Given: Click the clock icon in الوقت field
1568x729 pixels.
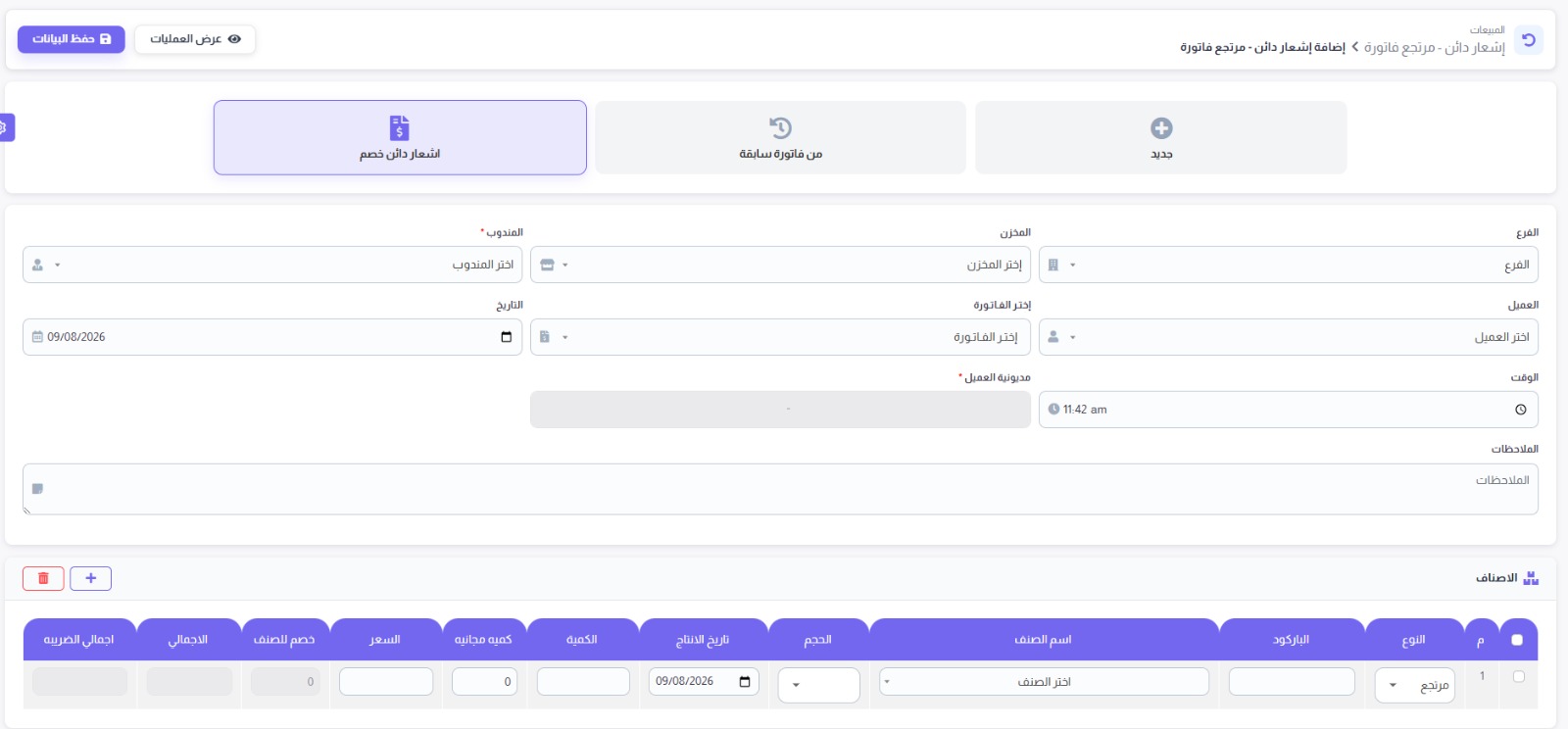Looking at the screenshot, I should click(1520, 410).
